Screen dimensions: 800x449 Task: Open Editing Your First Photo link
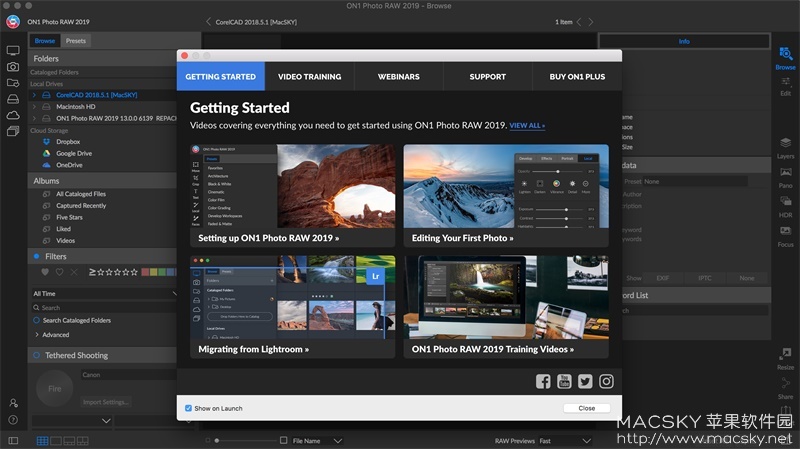point(462,238)
